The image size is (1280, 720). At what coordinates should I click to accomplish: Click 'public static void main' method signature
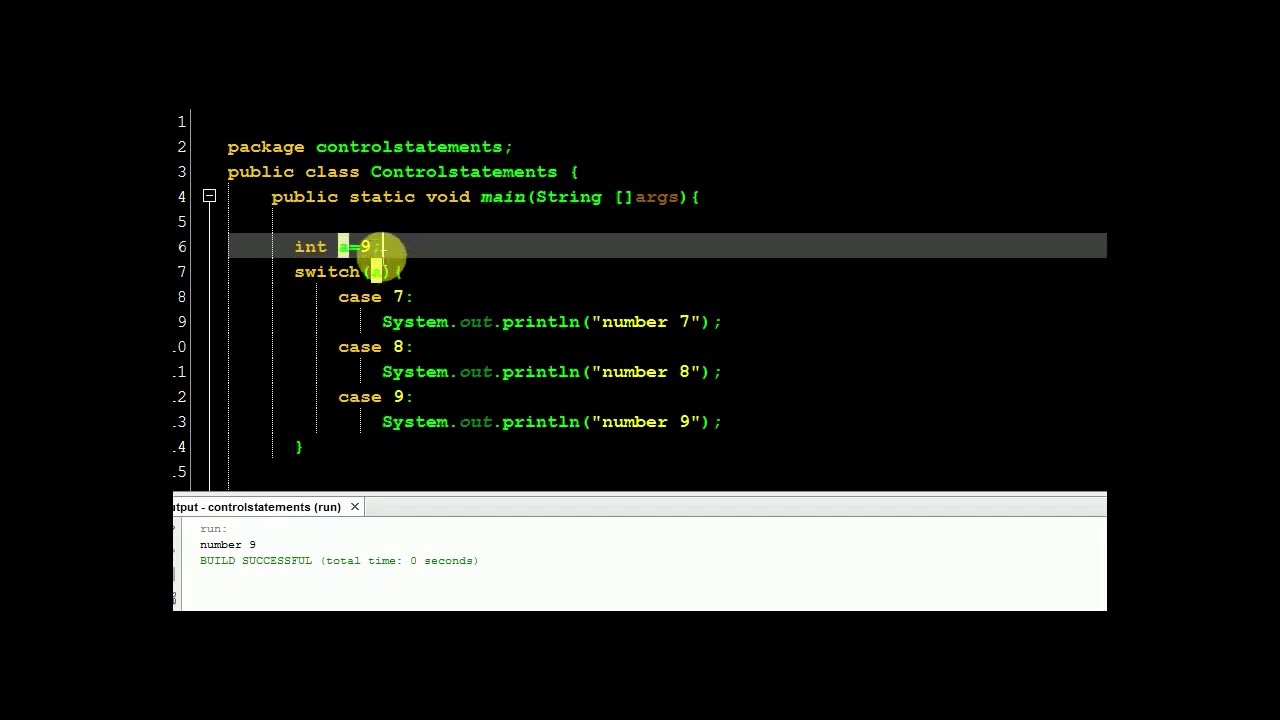pyautogui.click(x=486, y=197)
